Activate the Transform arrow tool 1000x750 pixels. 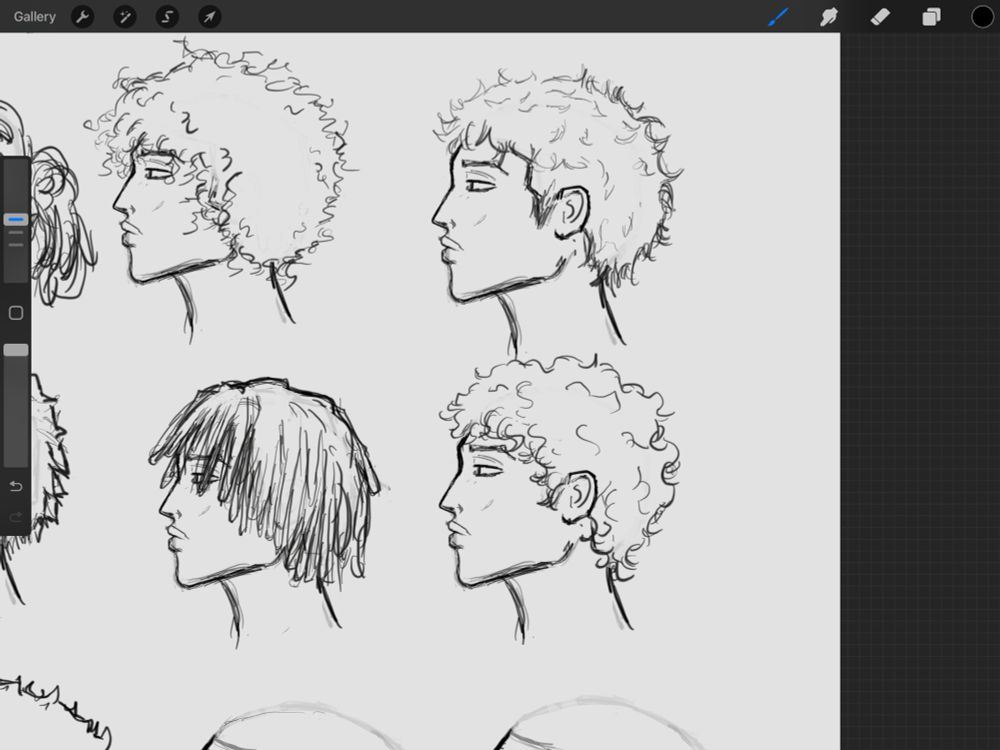tap(210, 17)
